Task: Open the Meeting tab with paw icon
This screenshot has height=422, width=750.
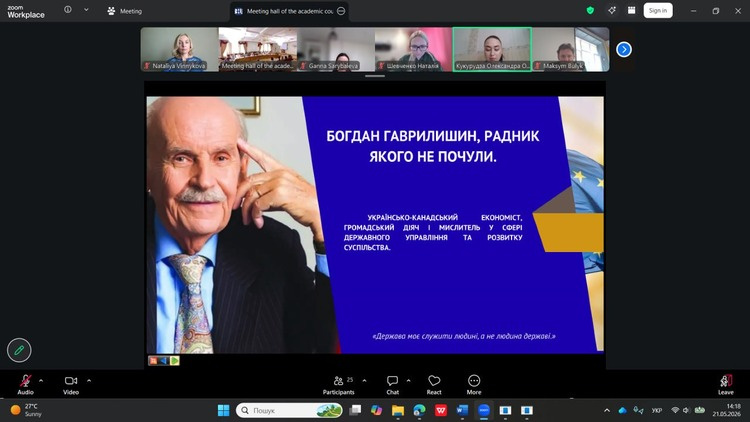Action: 124,11
